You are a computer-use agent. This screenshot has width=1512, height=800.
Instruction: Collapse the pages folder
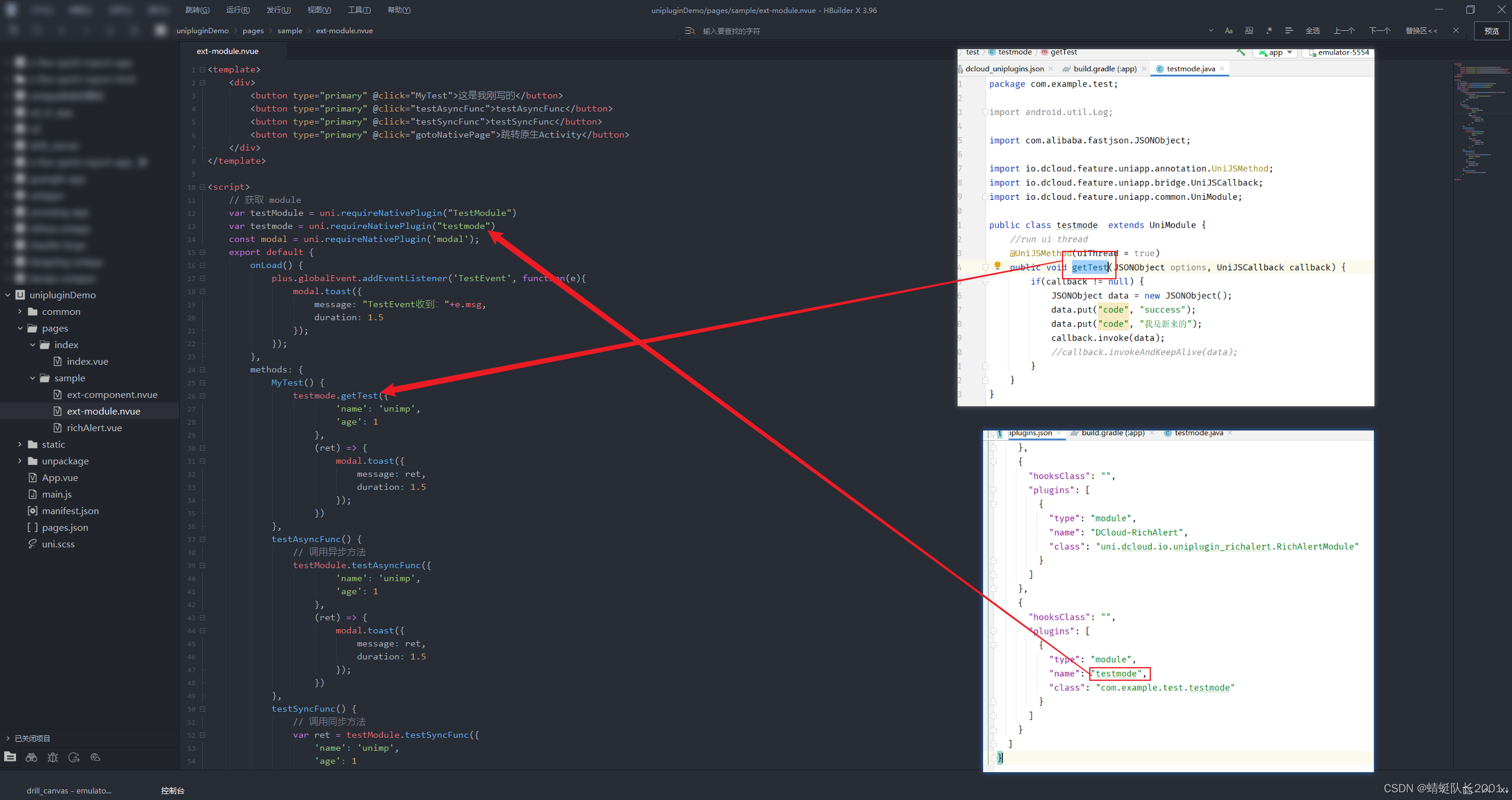[x=20, y=328]
